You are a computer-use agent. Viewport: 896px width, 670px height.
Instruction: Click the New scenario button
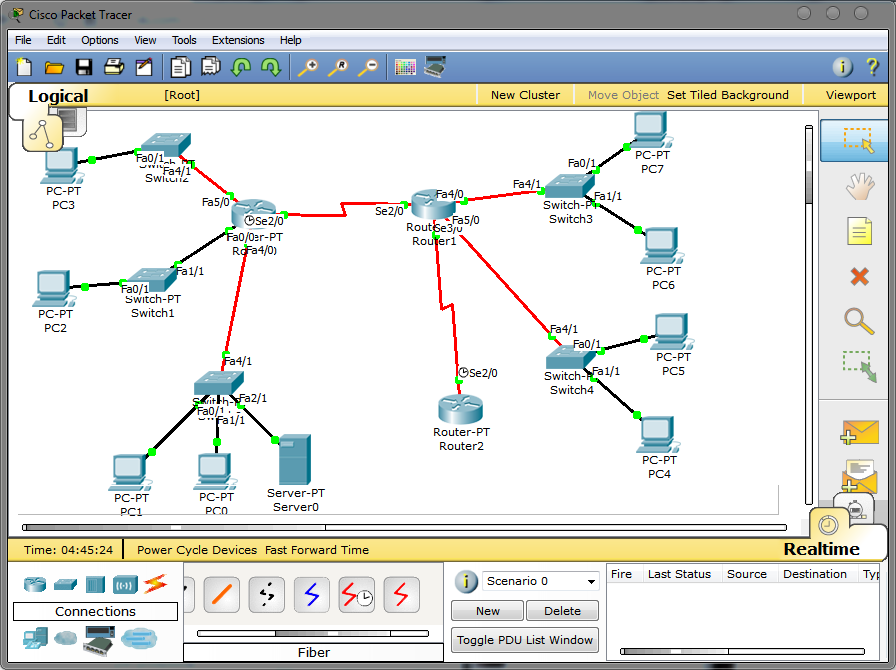pos(487,611)
